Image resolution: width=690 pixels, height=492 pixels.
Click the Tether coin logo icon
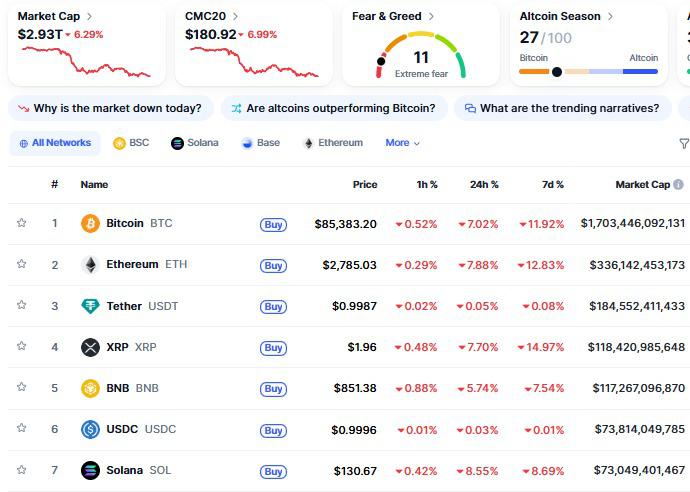pos(90,306)
